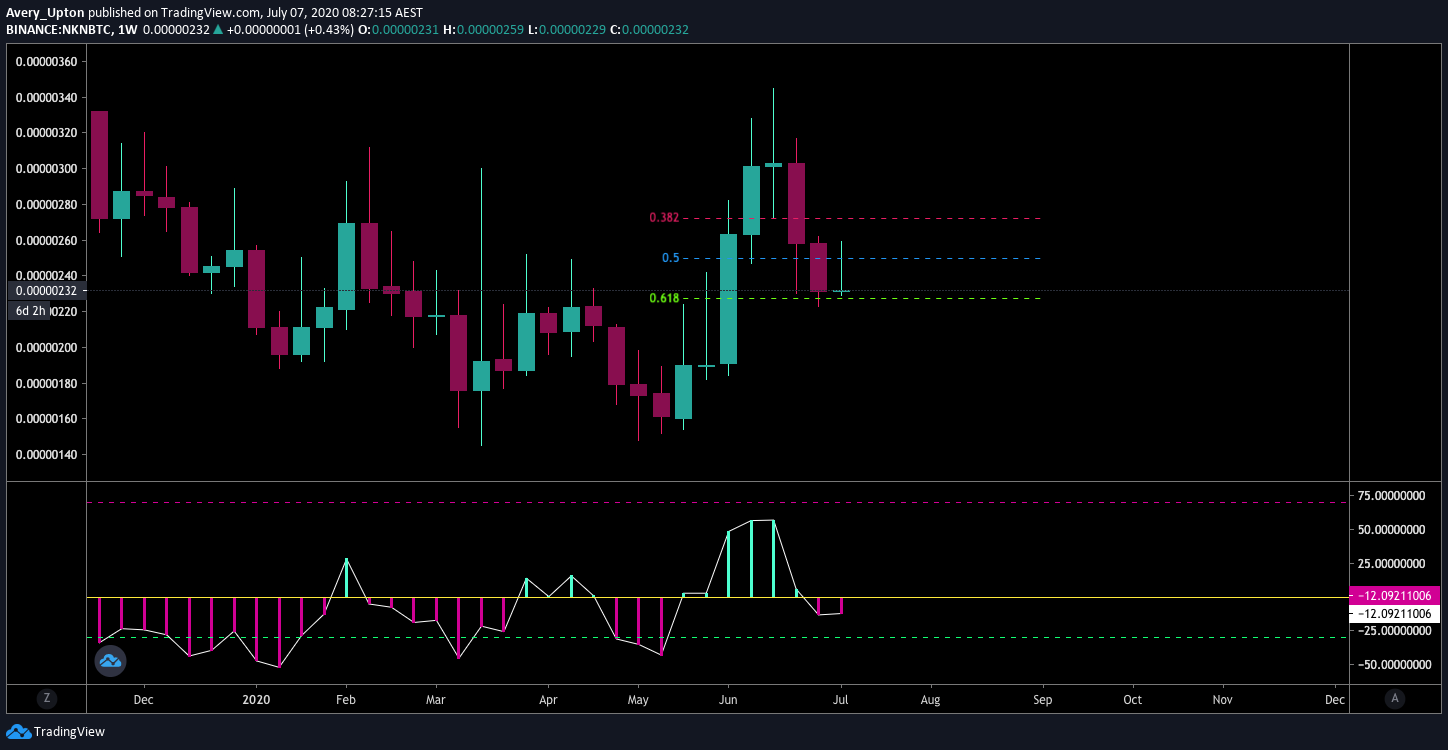Click the current price tag 0.00000232
This screenshot has height=750, width=1448.
[x=48, y=291]
